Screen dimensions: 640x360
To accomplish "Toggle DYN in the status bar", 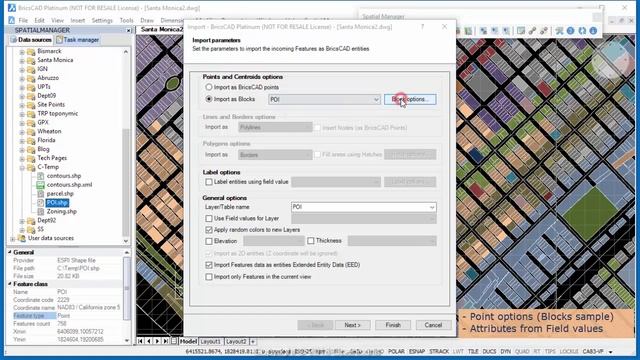I will [506, 351].
